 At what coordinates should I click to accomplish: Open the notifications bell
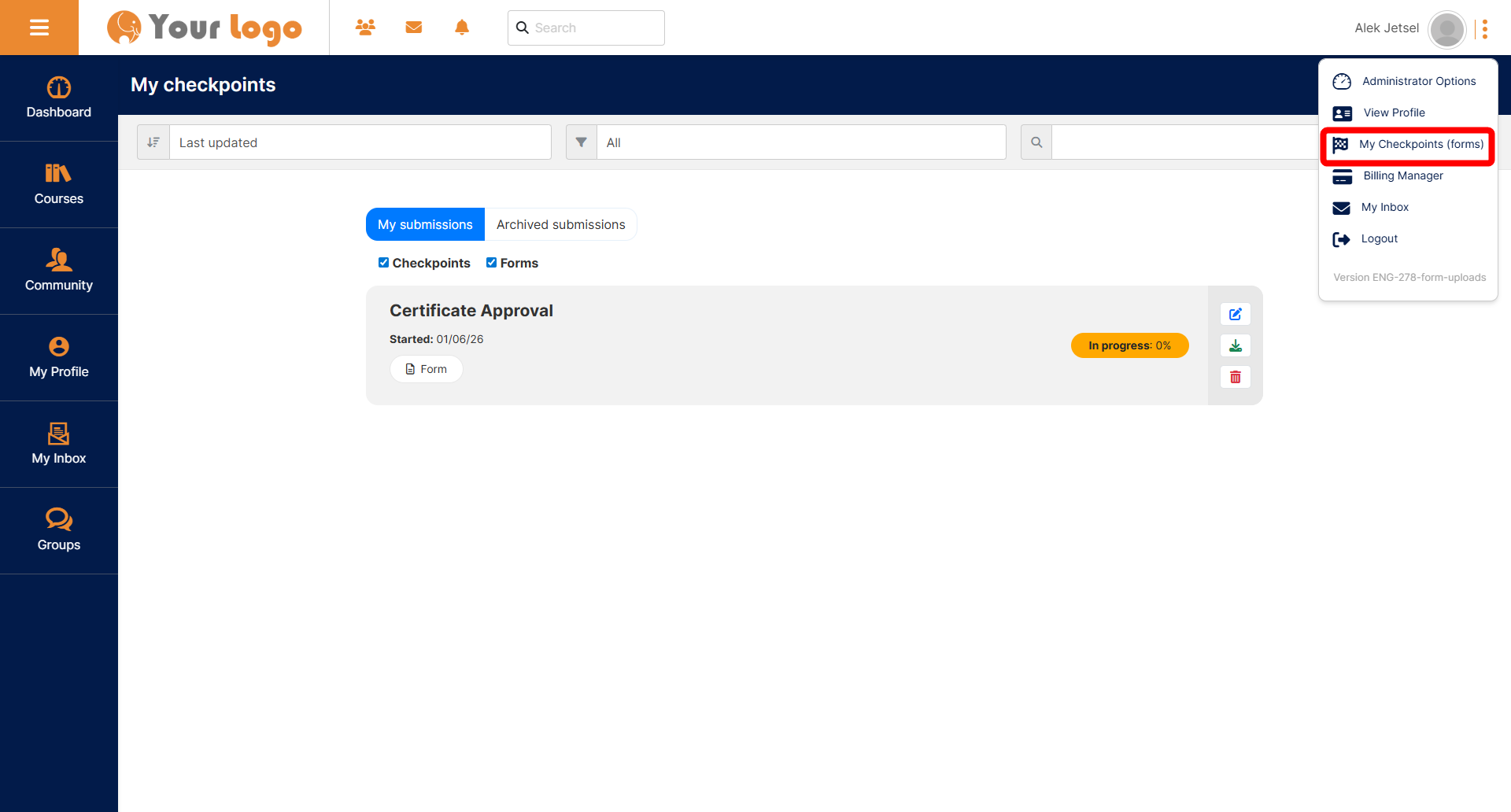pos(462,28)
